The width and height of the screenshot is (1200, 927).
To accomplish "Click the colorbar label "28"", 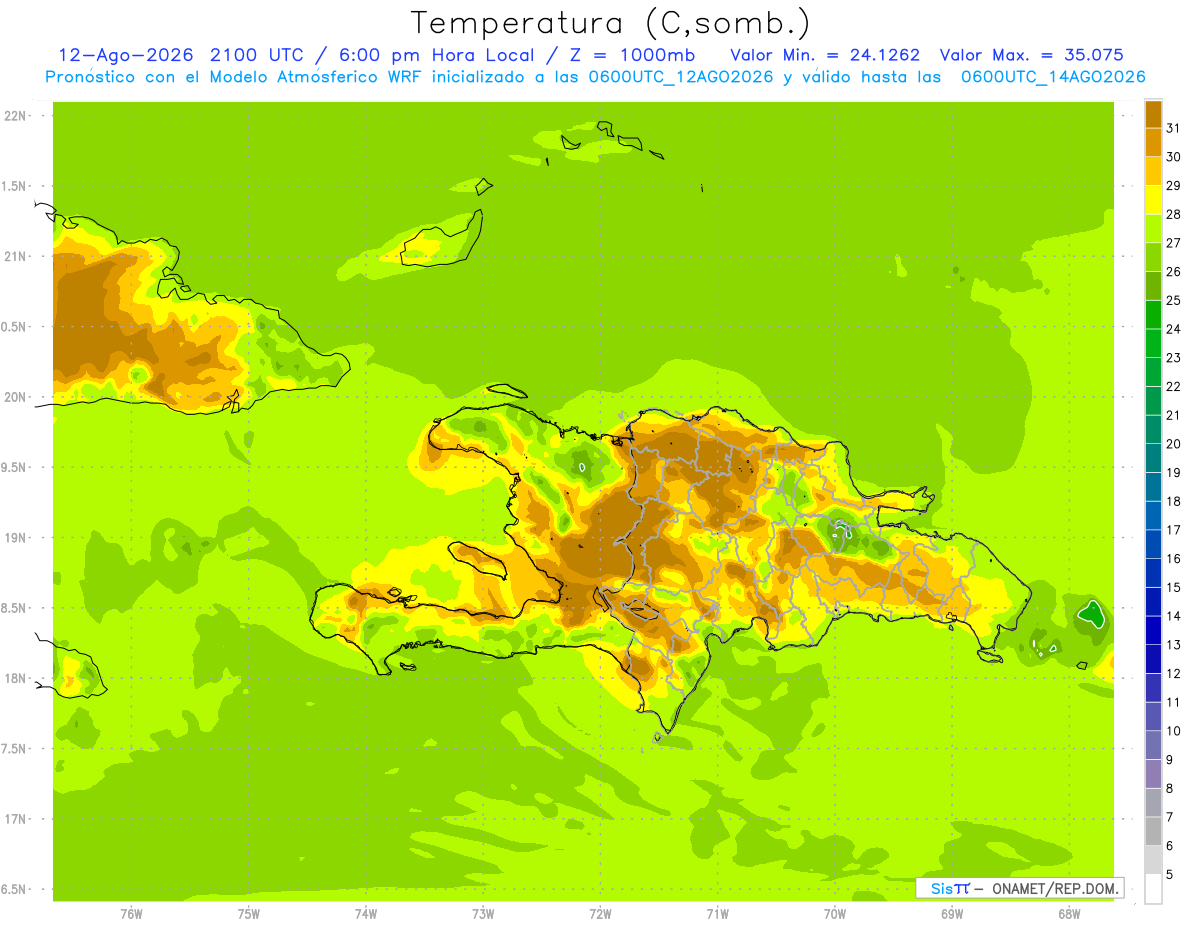I will click(1173, 214).
